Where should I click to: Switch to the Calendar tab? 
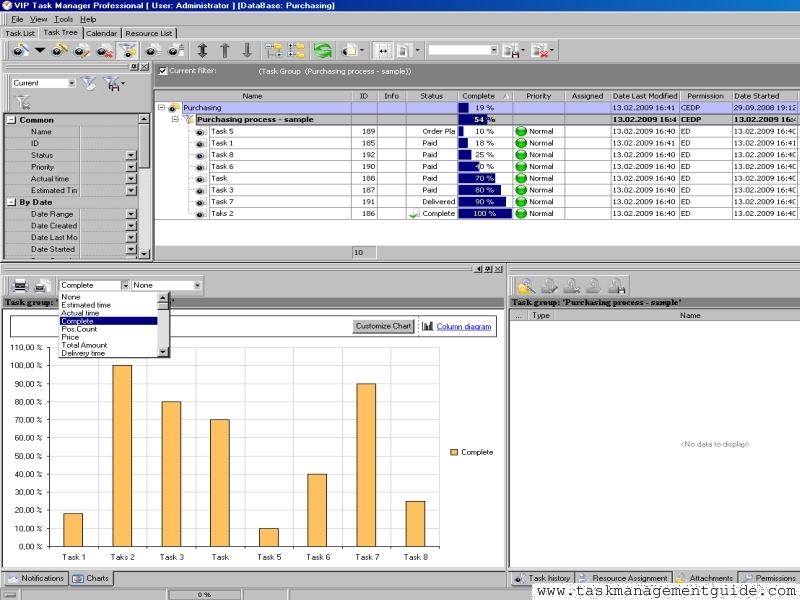click(x=102, y=33)
